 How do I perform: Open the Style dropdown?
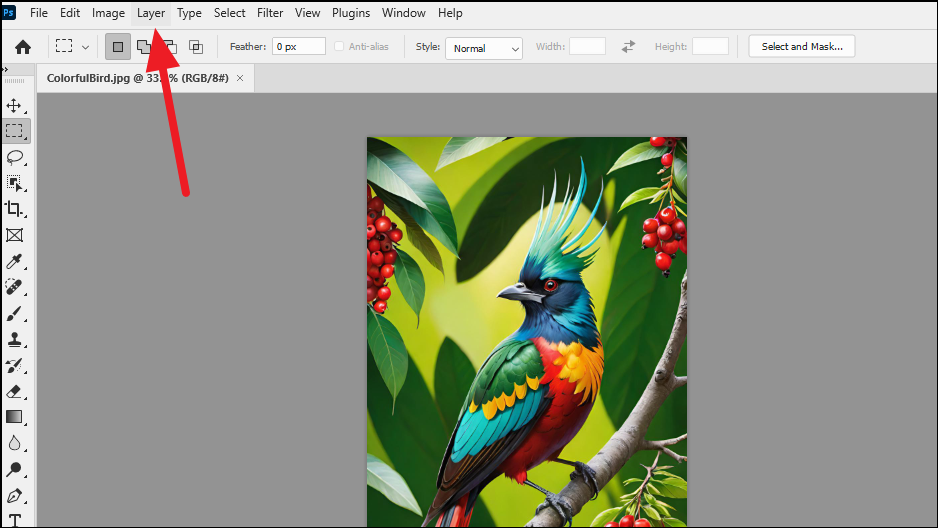(x=484, y=47)
